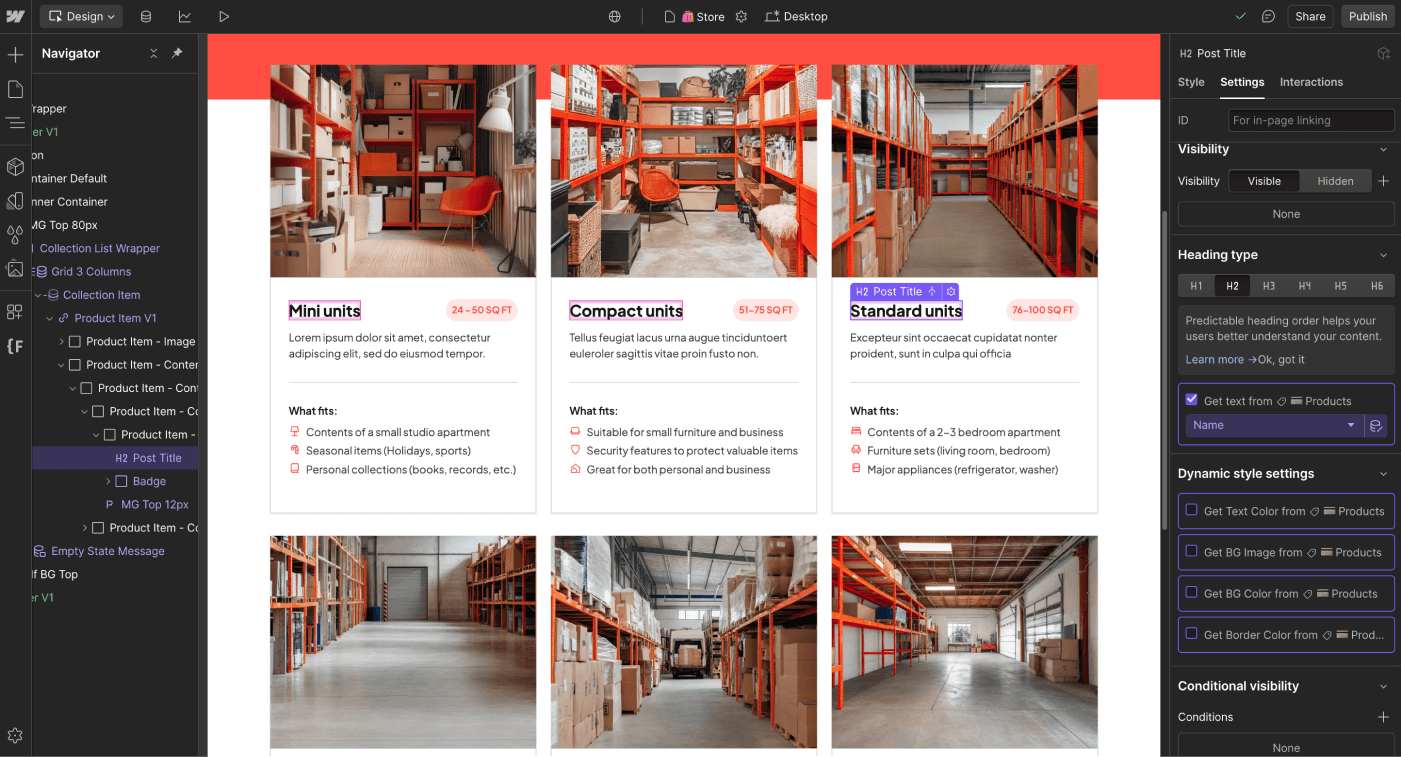Open the Design mode dropdown menu
This screenshot has width=1401, height=757.
click(80, 16)
